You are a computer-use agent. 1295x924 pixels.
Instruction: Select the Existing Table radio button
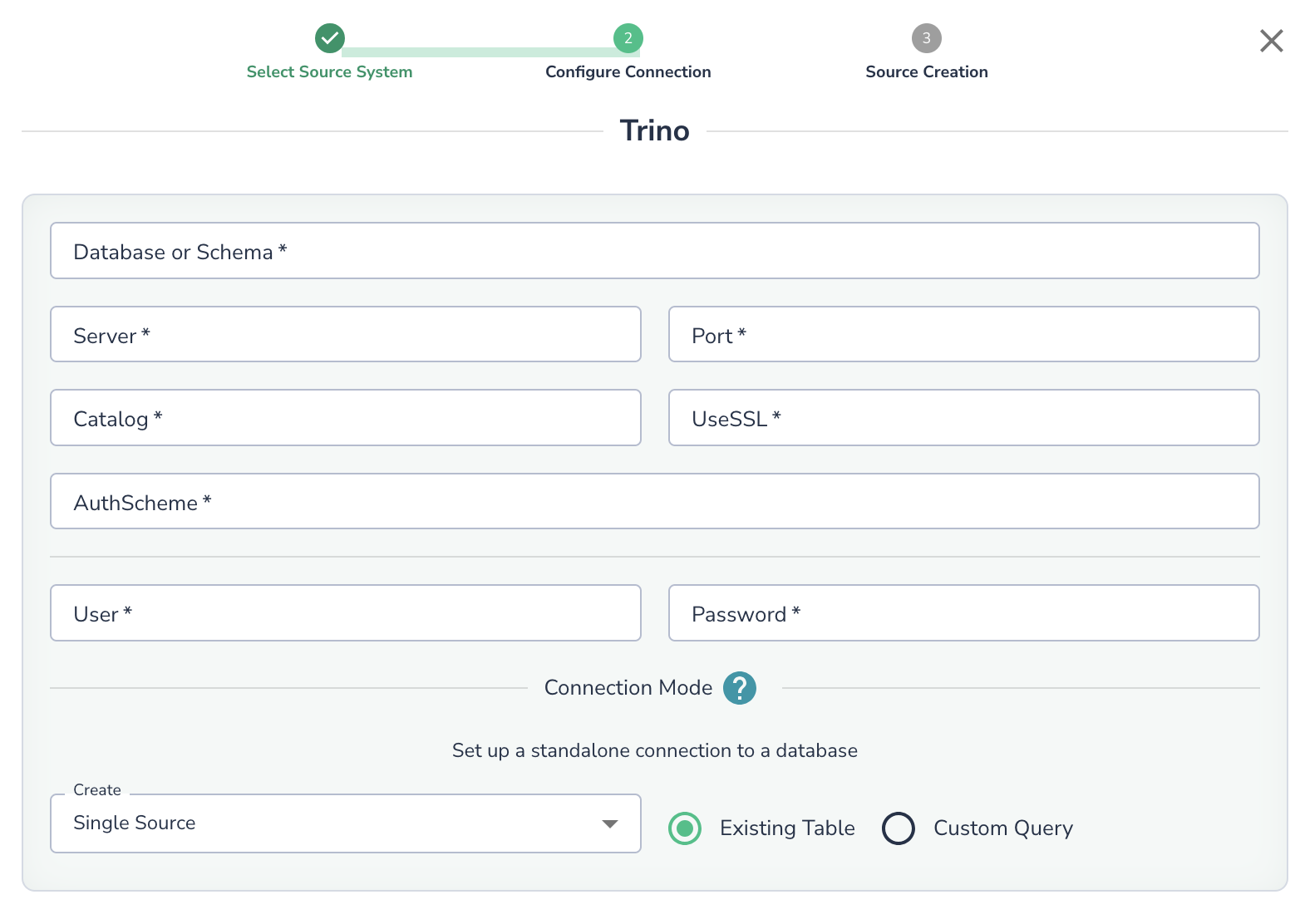685,828
